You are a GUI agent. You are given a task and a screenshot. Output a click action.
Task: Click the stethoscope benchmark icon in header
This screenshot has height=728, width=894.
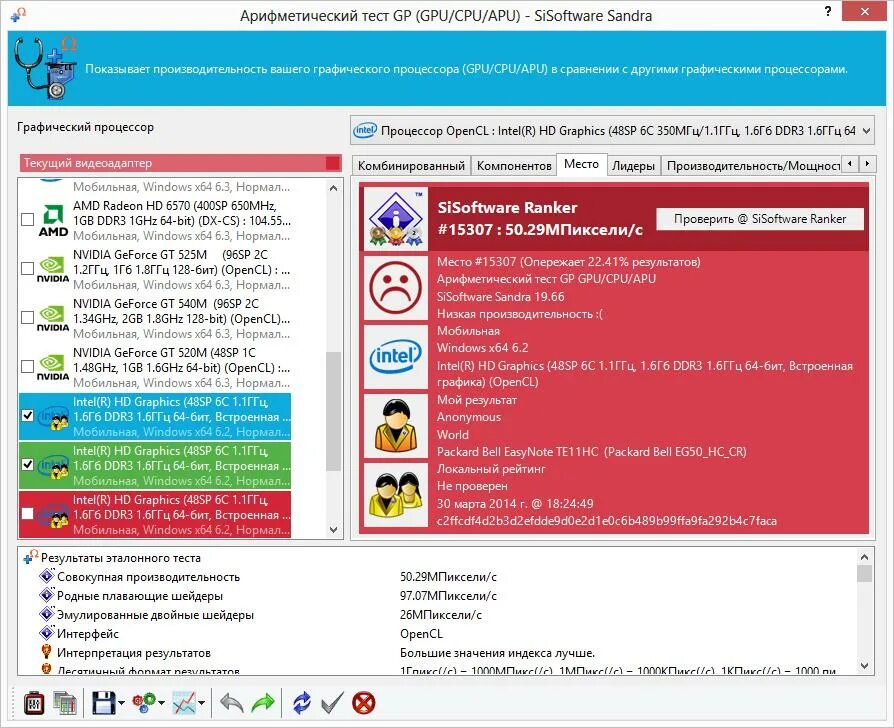tap(46, 68)
